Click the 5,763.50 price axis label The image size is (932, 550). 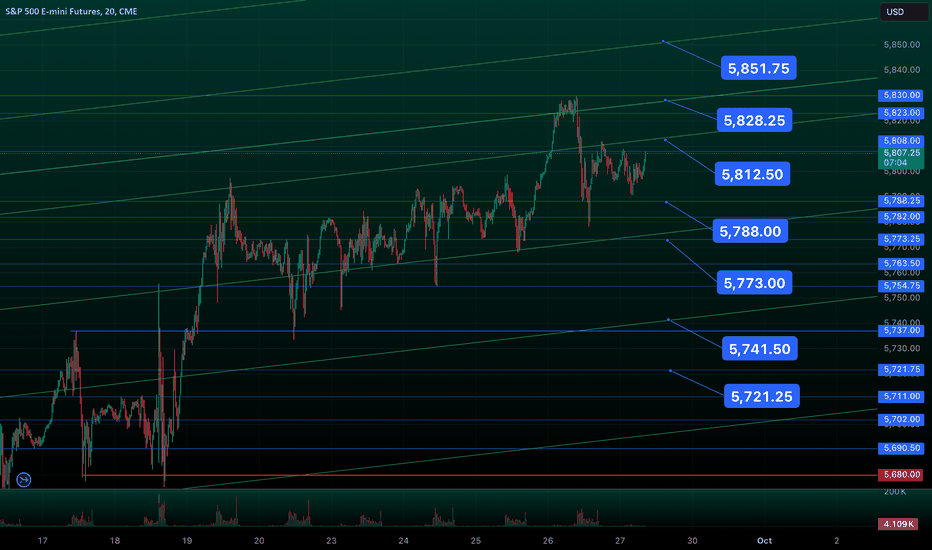pyautogui.click(x=901, y=263)
